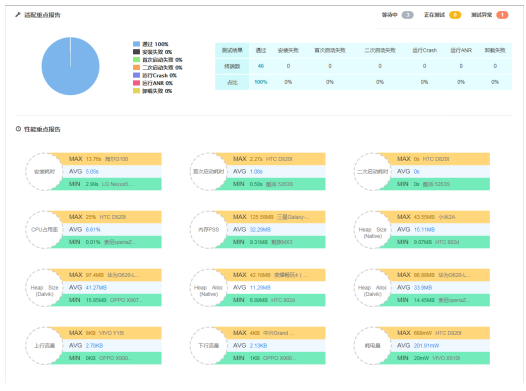Viewport: 526px width, 391px height.
Task: Click the 100% pass ratio link in table
Action: [x=261, y=82]
